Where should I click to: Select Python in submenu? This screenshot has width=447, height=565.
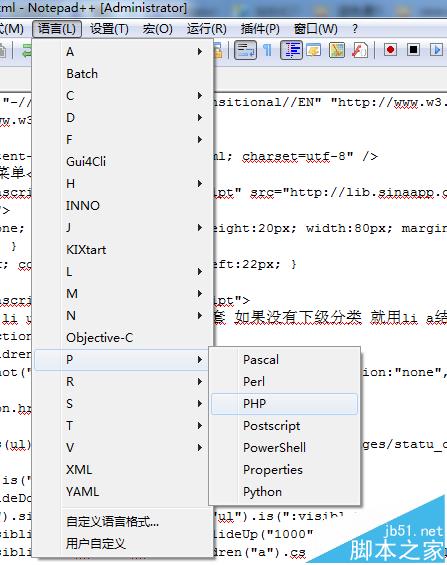(x=284, y=491)
